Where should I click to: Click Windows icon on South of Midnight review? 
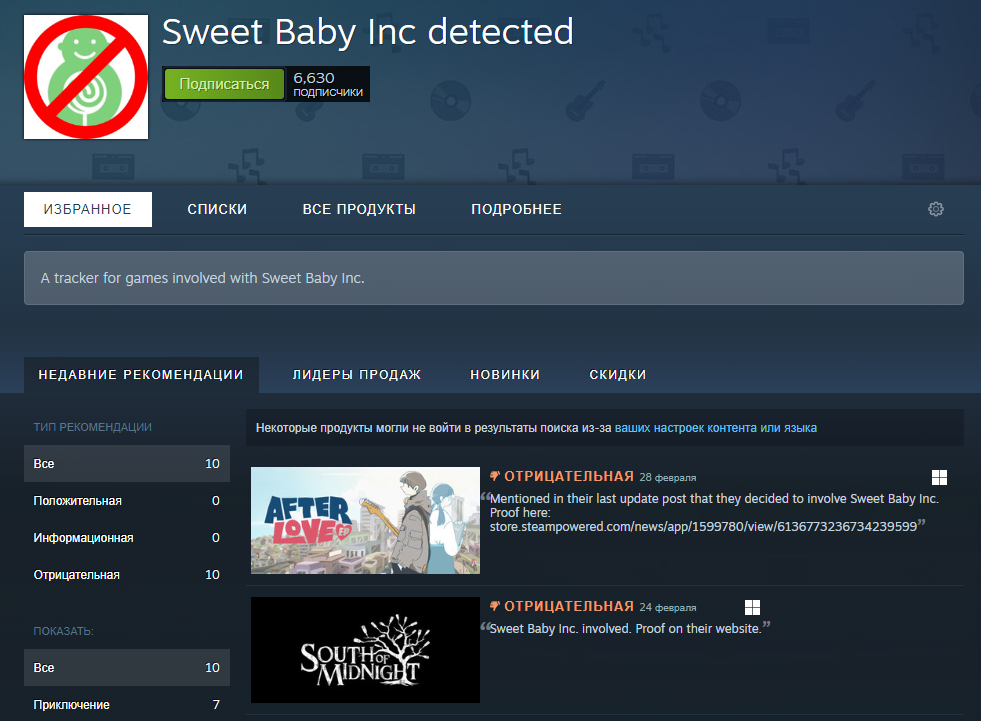[752, 608]
